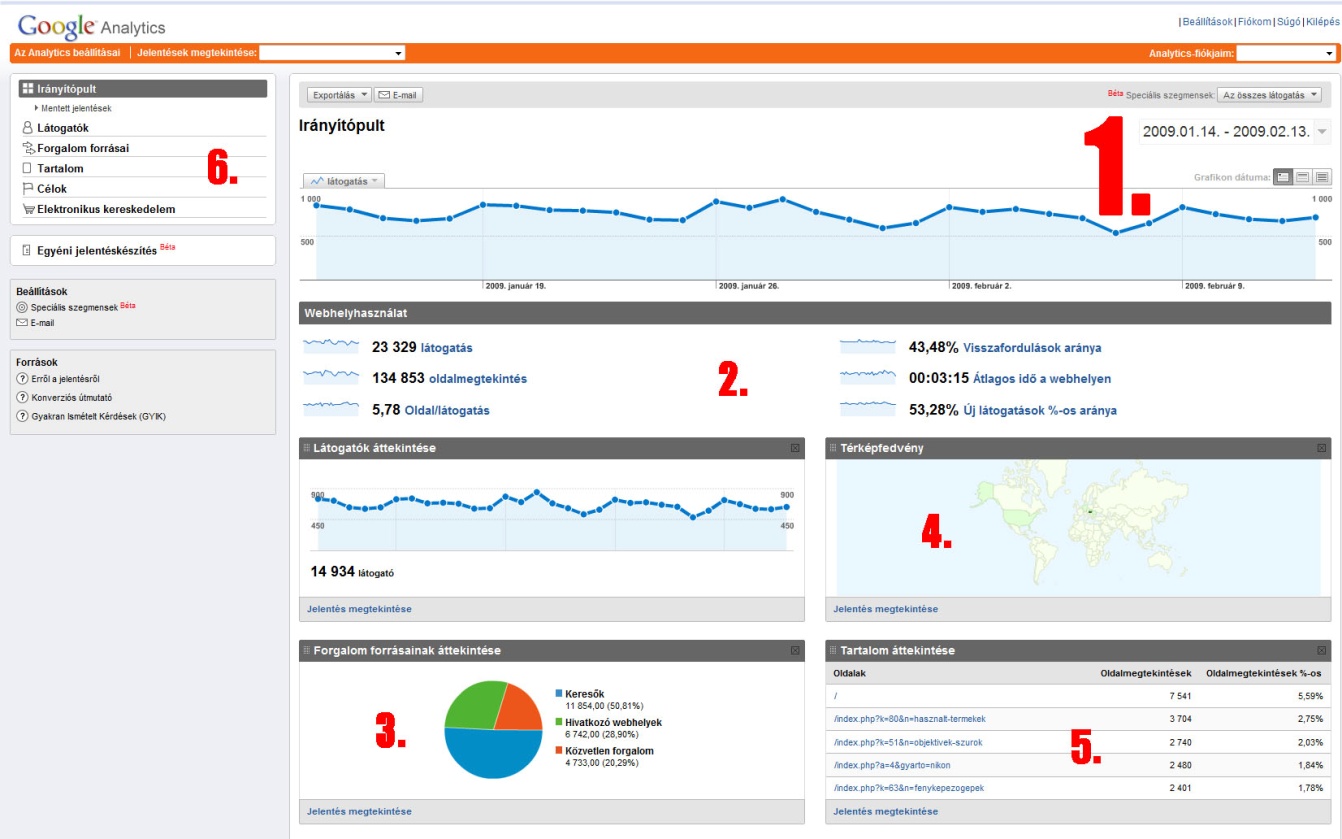Switch graph date to daily view icon
Viewport: 1342px width, 839px height.
1283,177
